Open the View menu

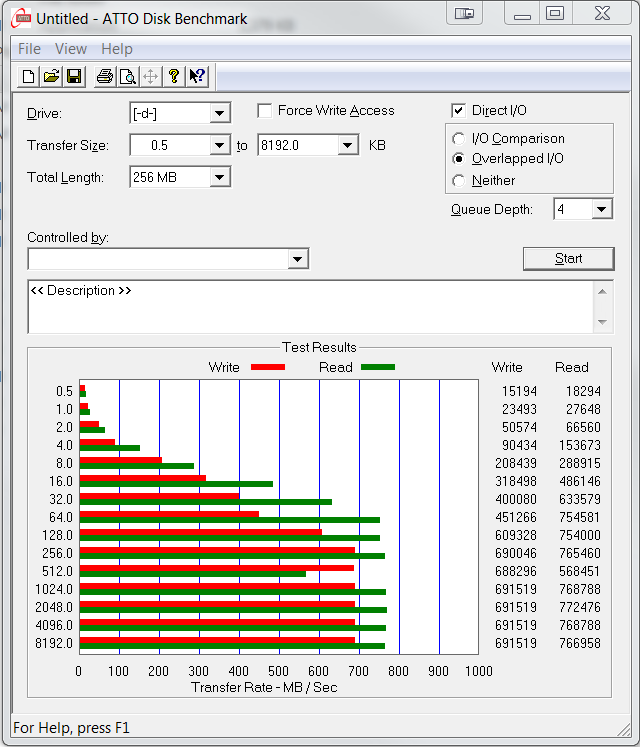click(x=71, y=49)
